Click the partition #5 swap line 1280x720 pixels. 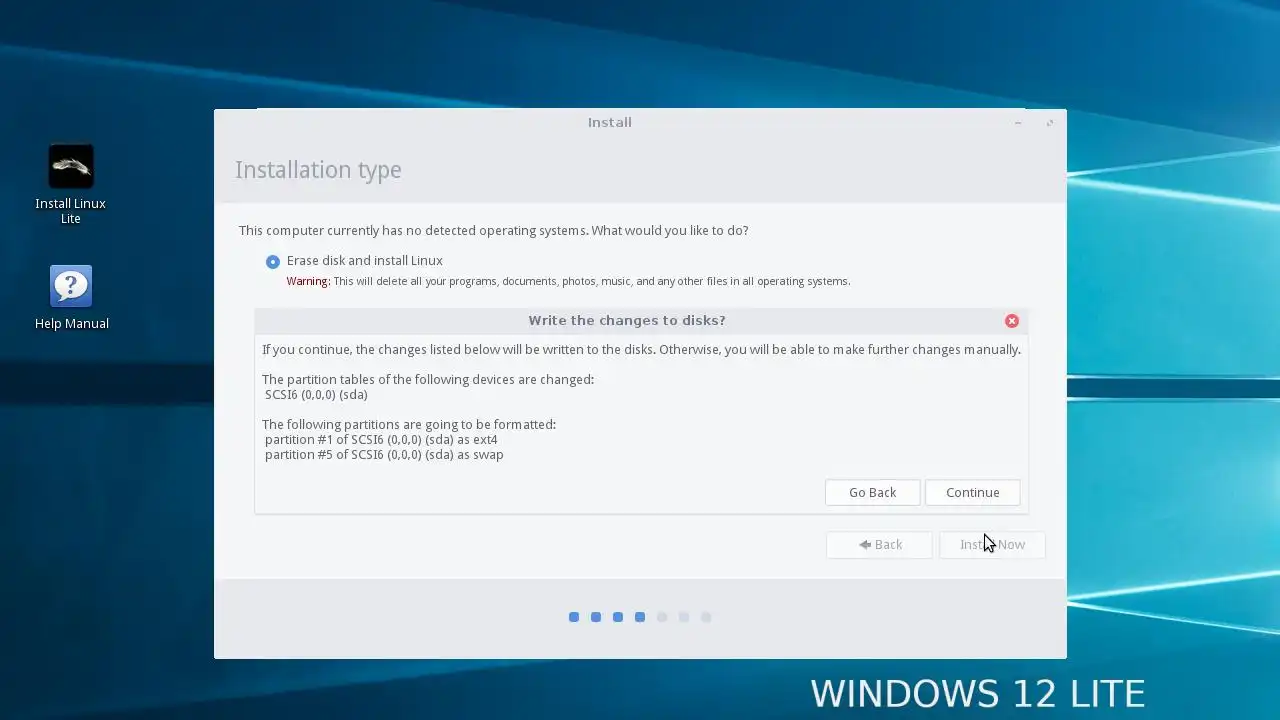coord(384,455)
